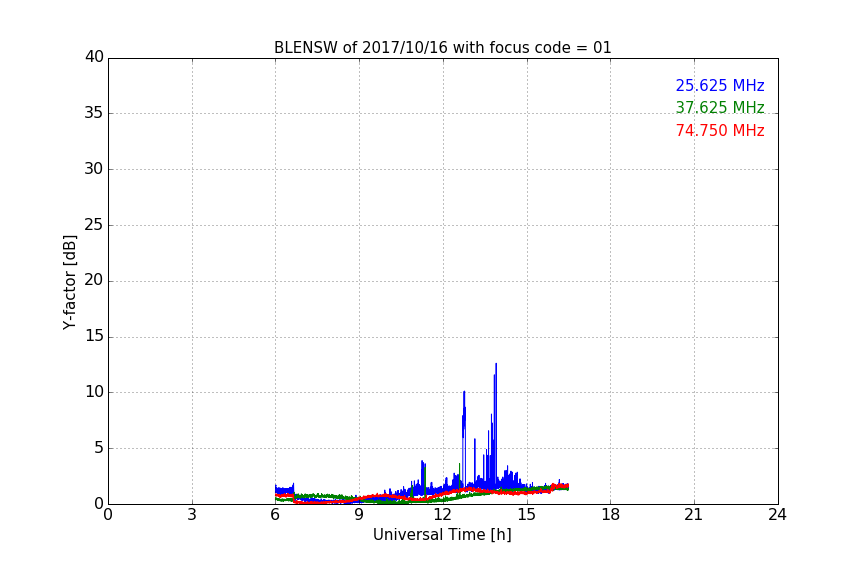864x576 pixels.
Task: Click the x-axis tick label 12
Action: (443, 515)
